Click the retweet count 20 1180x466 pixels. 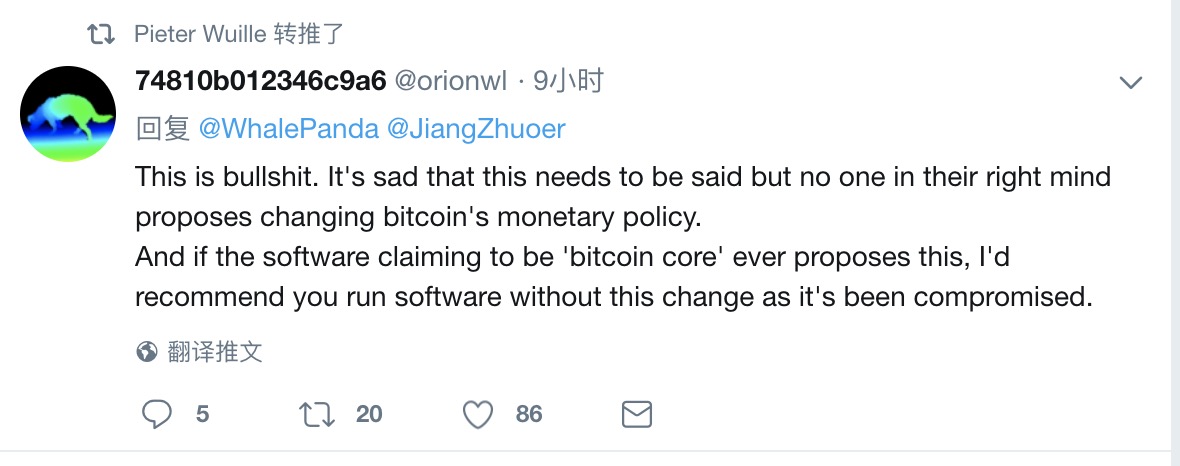click(369, 414)
